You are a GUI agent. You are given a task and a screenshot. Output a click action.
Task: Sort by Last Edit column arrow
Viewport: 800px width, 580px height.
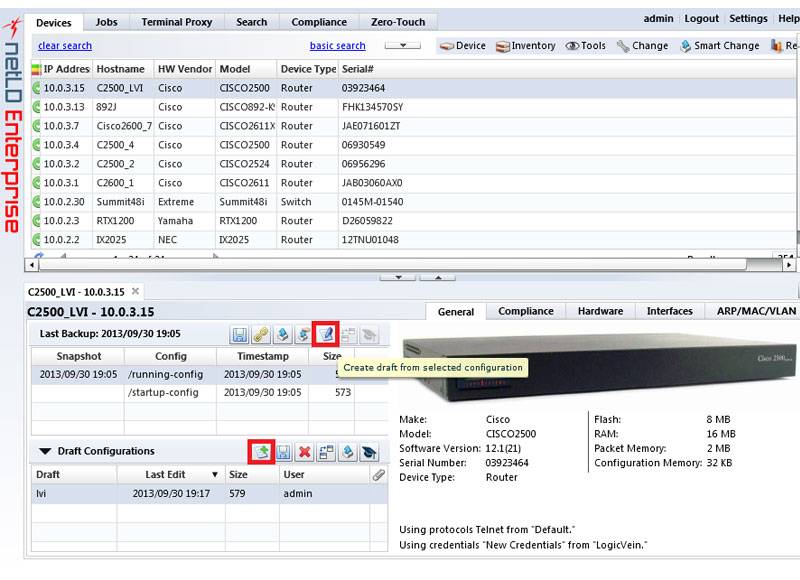[x=214, y=475]
